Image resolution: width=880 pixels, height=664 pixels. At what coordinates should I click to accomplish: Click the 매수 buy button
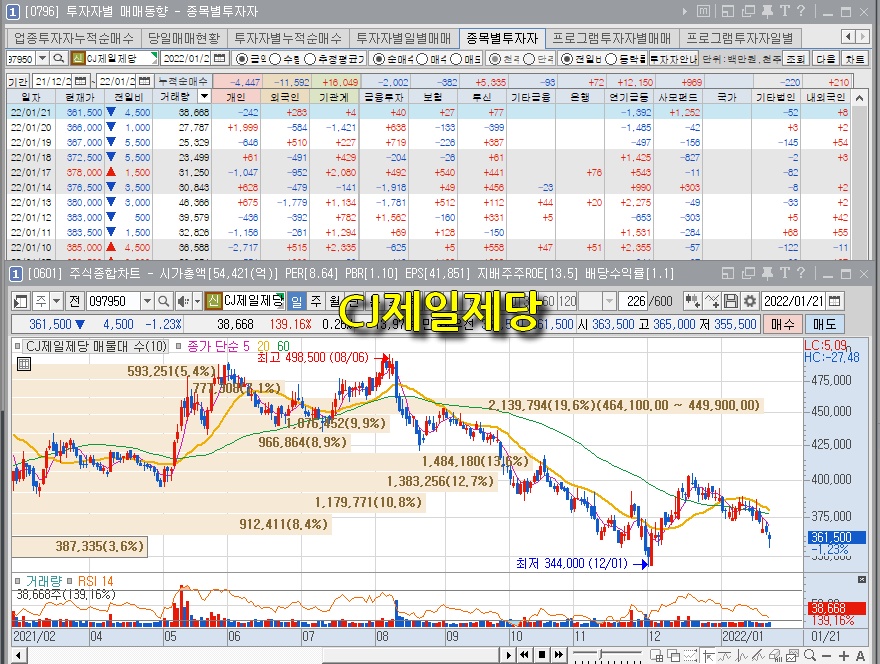[783, 324]
